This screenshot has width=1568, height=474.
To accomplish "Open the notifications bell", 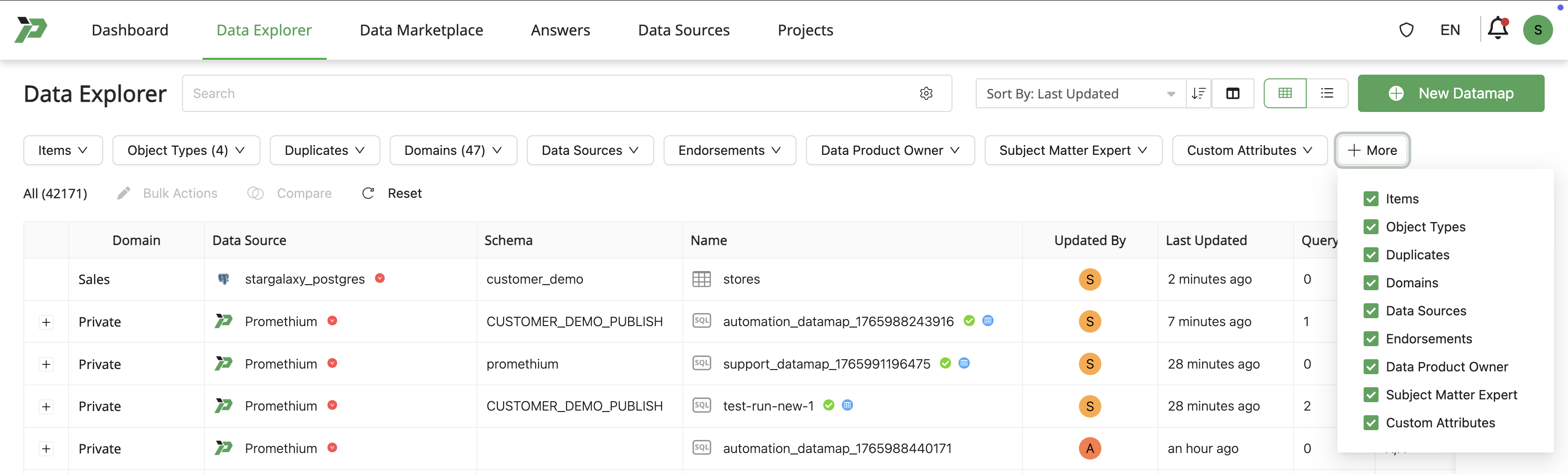I will [x=1498, y=29].
